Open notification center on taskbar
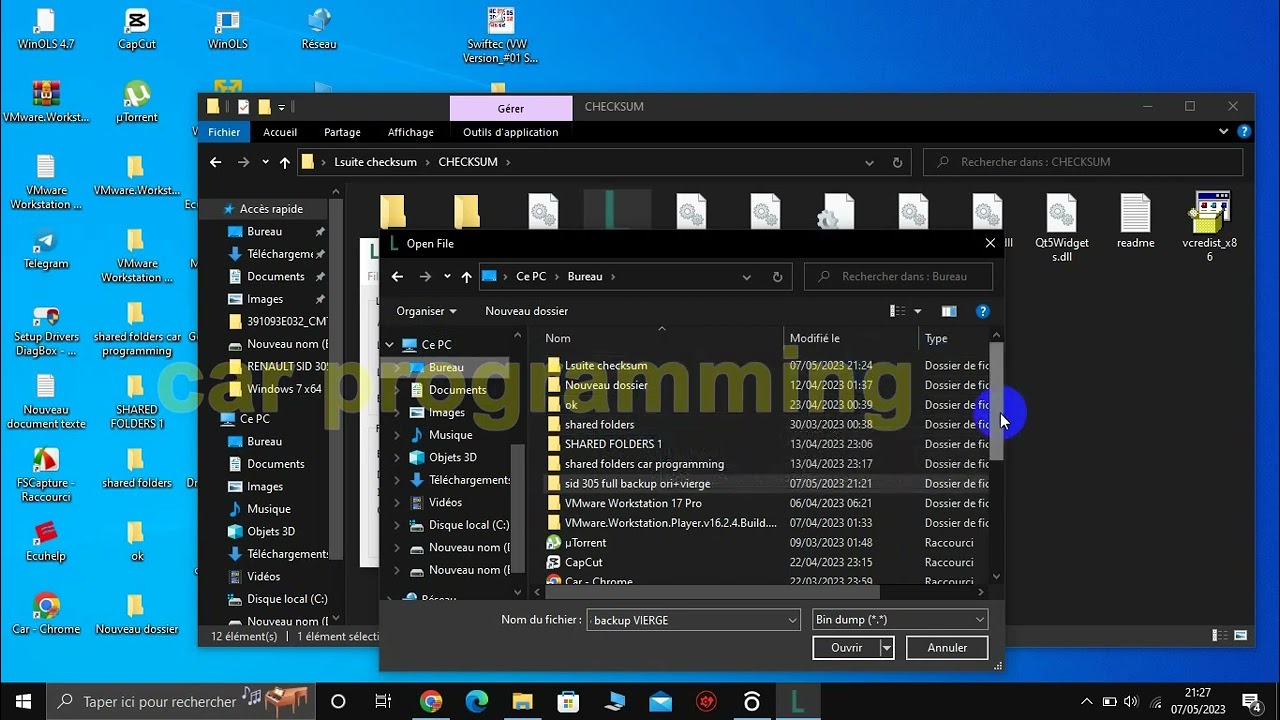 (1250, 702)
